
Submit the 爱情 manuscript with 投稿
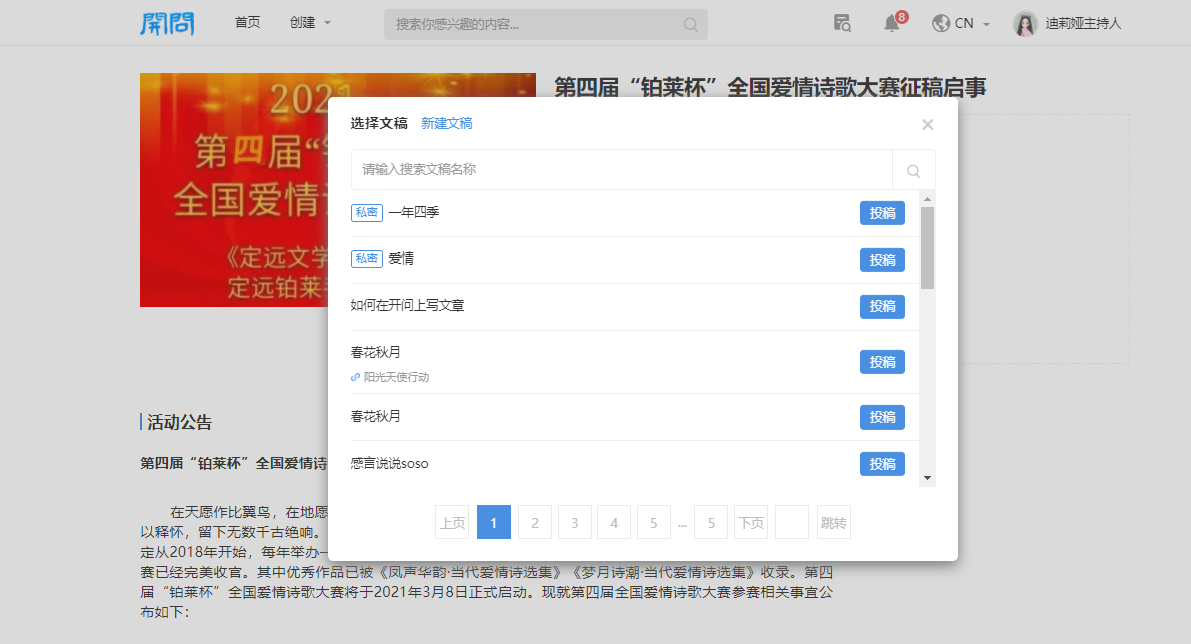[x=883, y=260]
